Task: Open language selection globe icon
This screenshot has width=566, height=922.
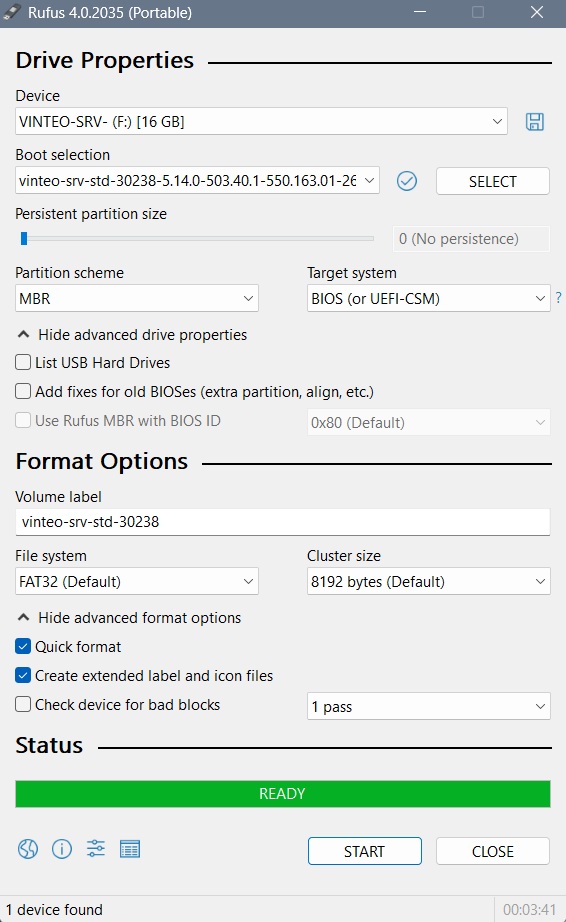Action: point(28,848)
